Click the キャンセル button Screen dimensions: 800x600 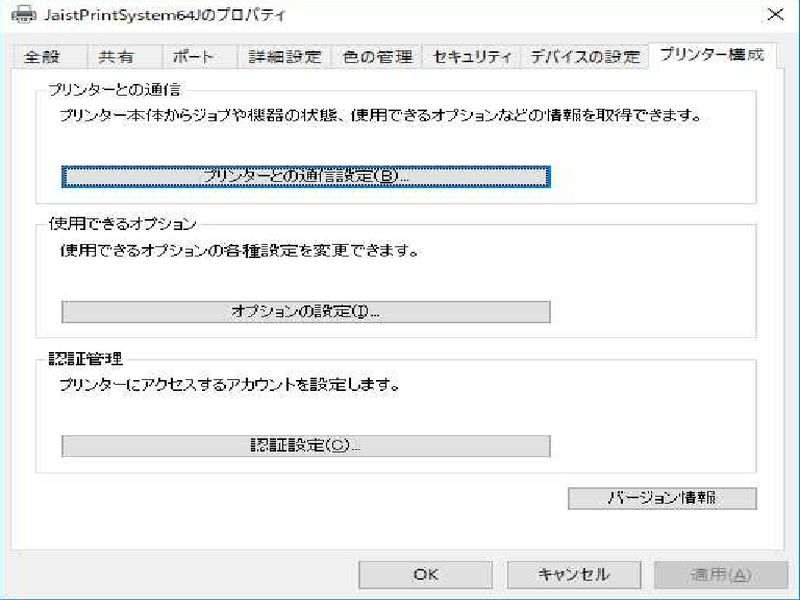pyautogui.click(x=573, y=574)
